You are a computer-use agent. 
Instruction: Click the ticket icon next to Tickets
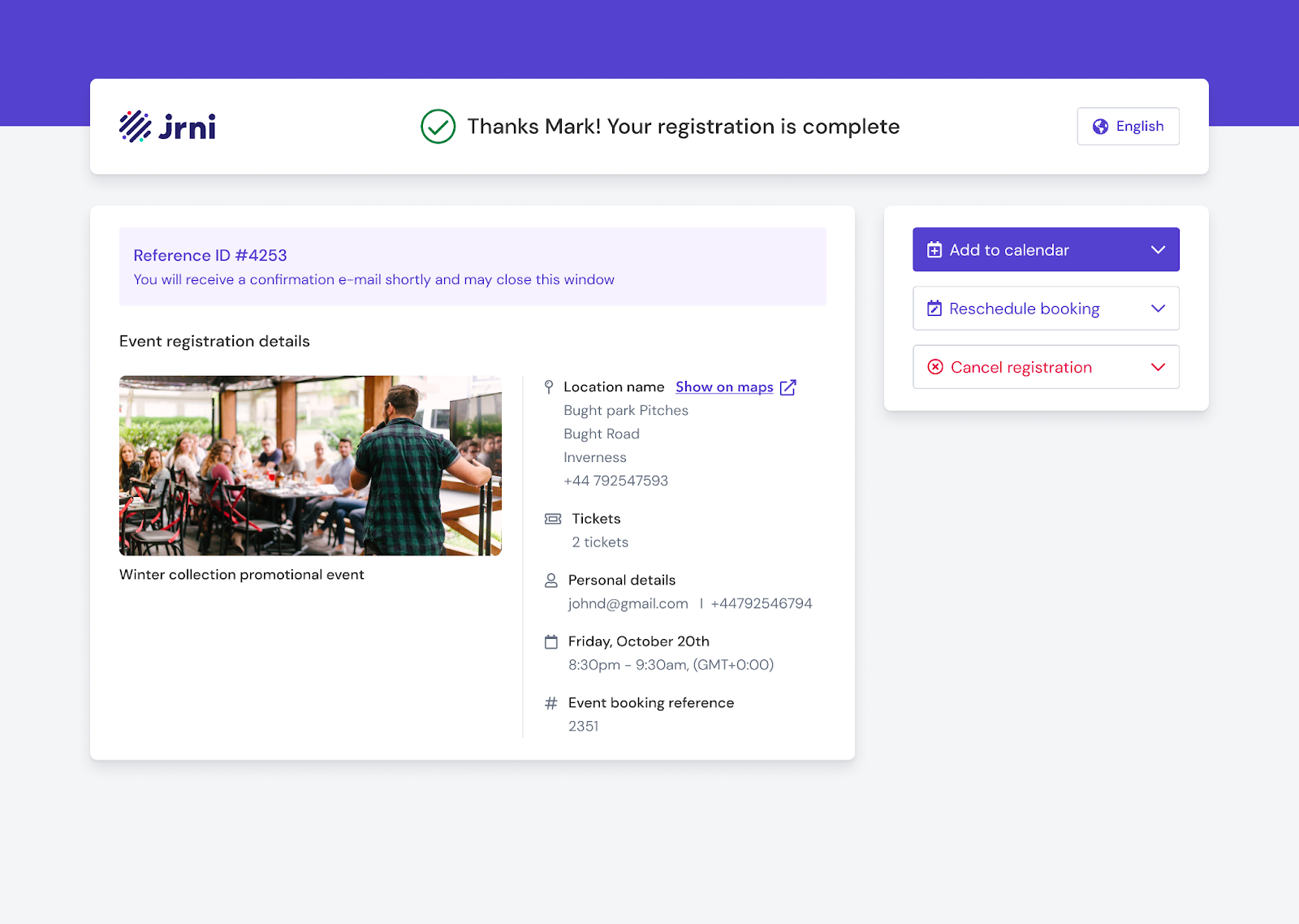point(553,519)
